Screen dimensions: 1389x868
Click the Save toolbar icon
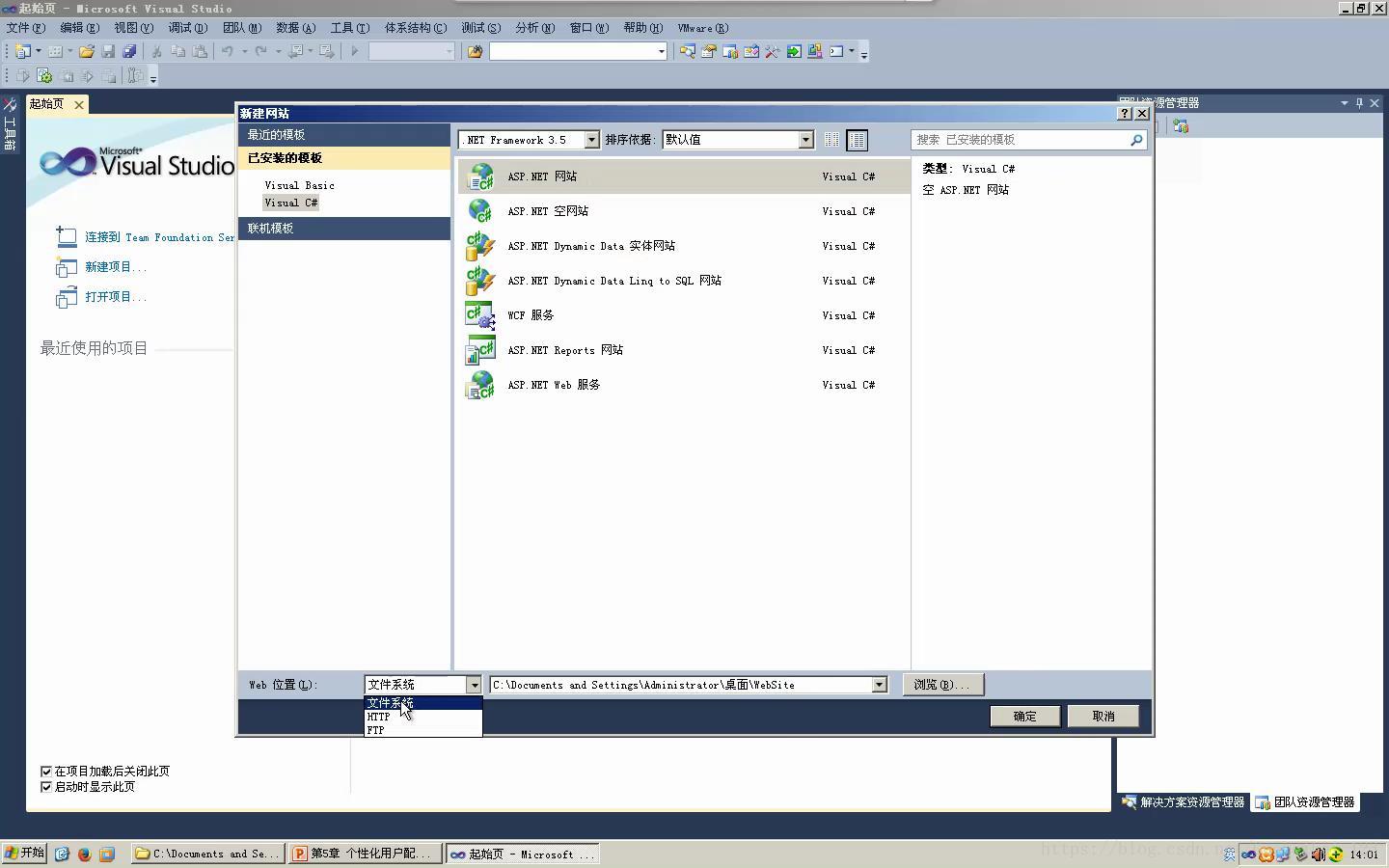(x=108, y=51)
